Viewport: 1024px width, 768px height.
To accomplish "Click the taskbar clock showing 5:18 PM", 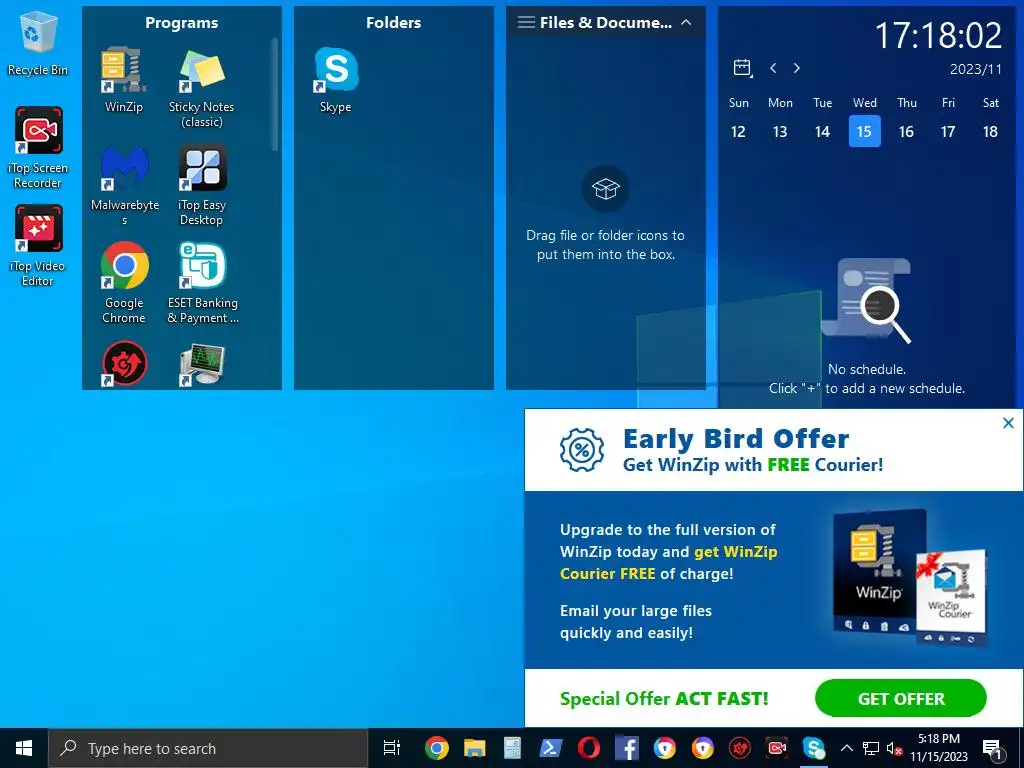I will pos(939,748).
